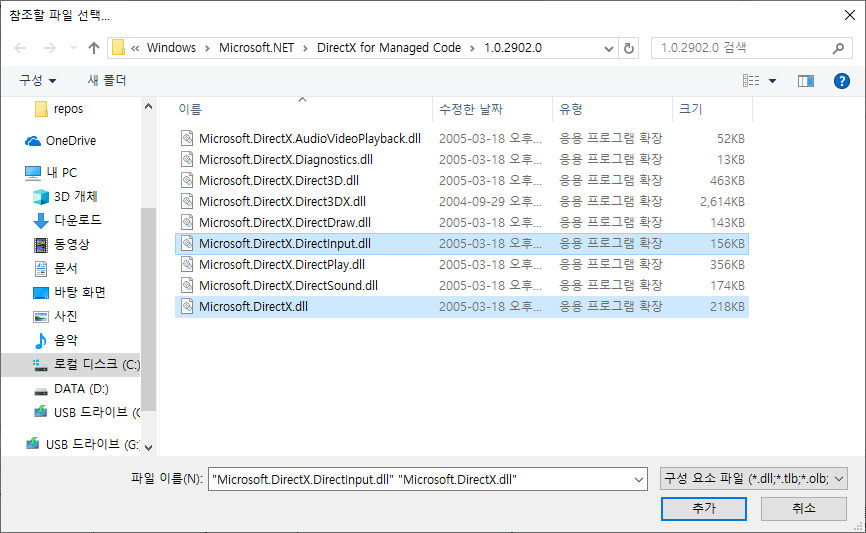
Task: Click the 추가 button
Action: tap(704, 509)
